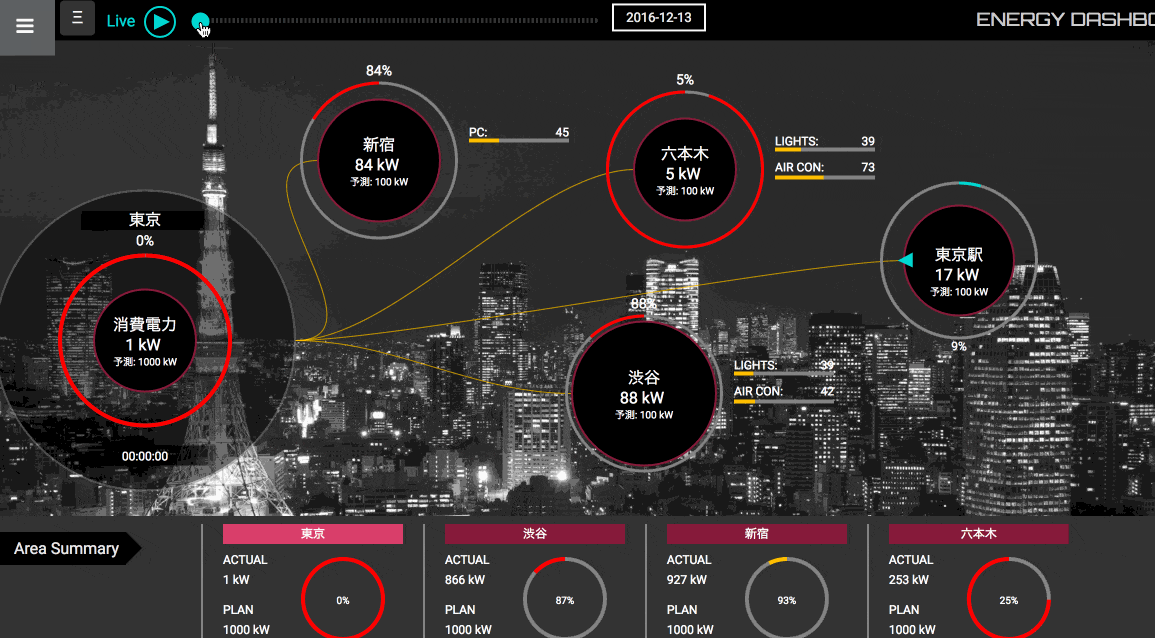Viewport: 1155px width, 638px height.
Task: Click 六本木 LIGHTS 39 bar
Action: click(x=824, y=144)
